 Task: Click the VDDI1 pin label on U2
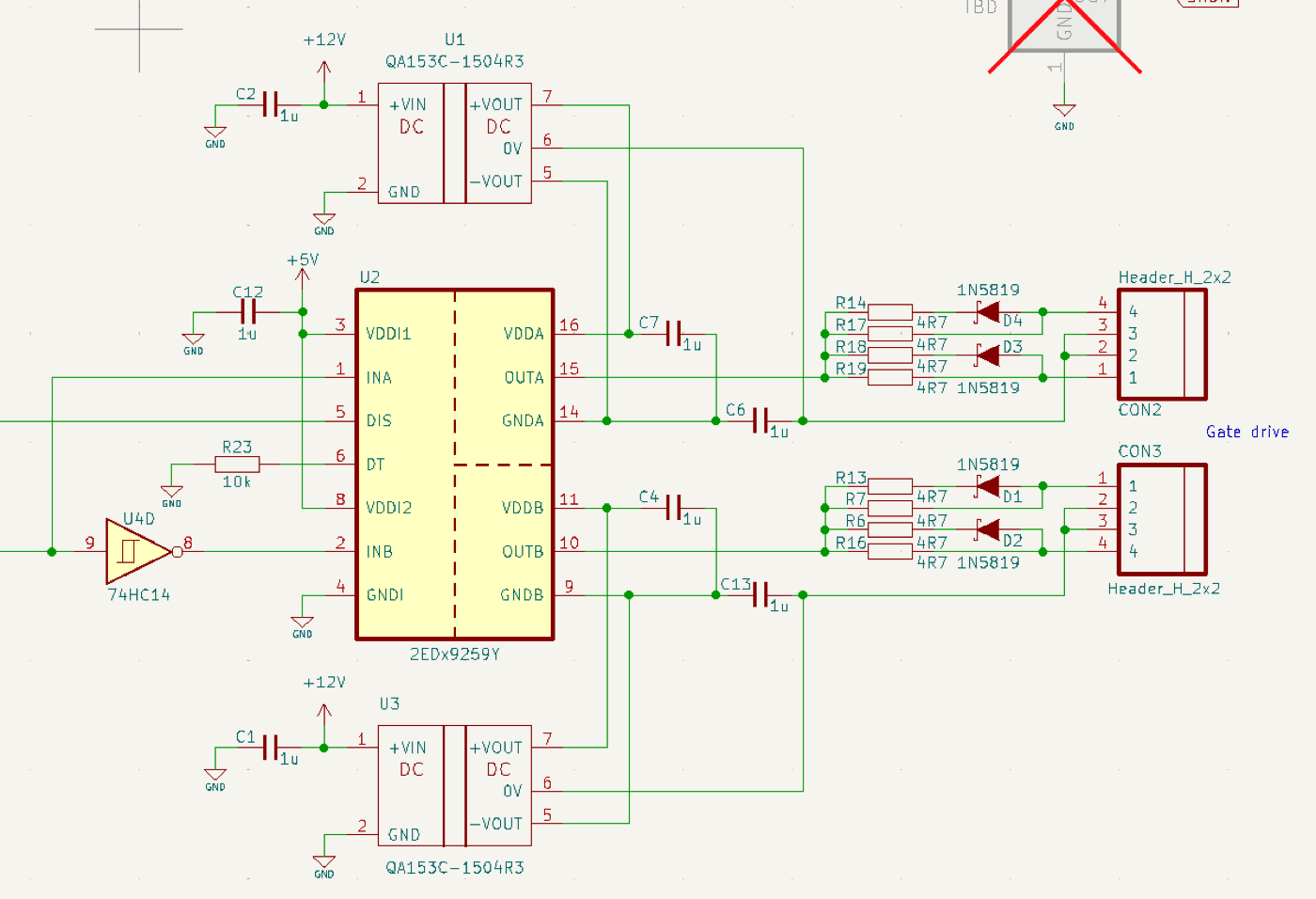pyautogui.click(x=388, y=334)
